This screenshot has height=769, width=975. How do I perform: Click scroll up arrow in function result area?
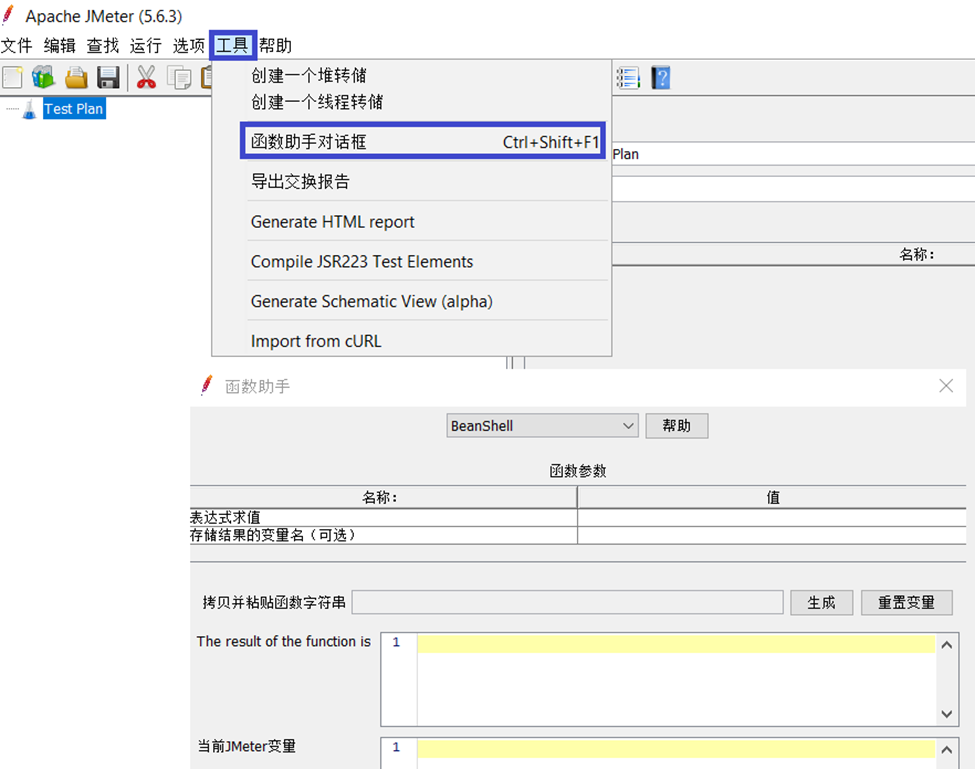click(946, 645)
